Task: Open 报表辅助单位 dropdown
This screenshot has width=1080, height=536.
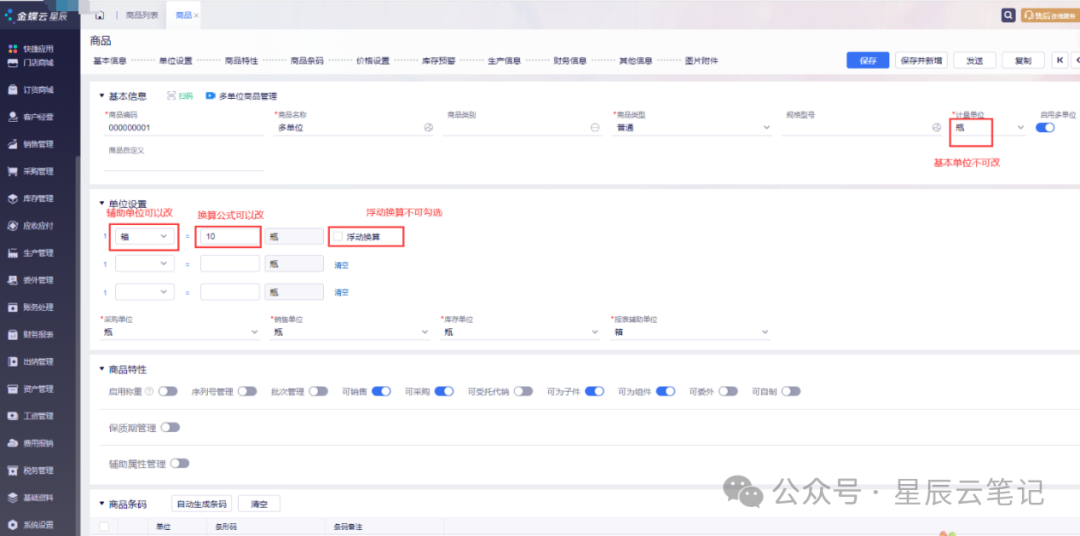Action: [690, 332]
